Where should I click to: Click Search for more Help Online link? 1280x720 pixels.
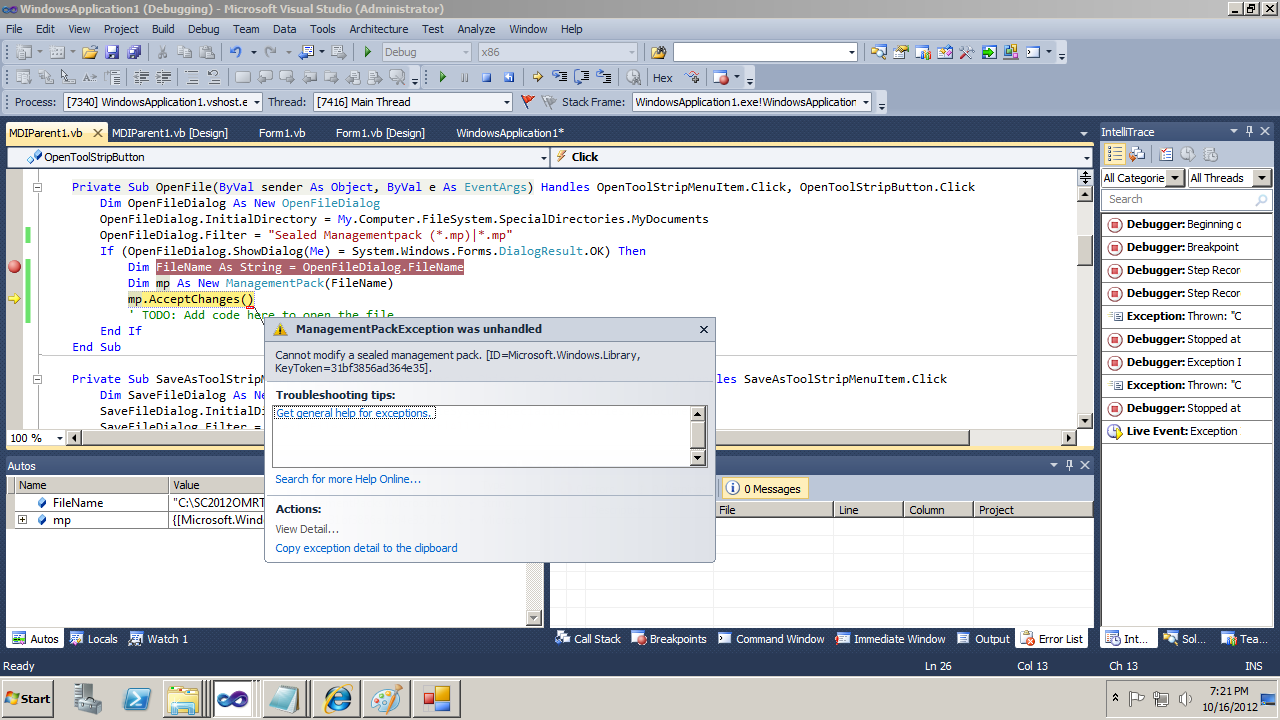point(348,479)
